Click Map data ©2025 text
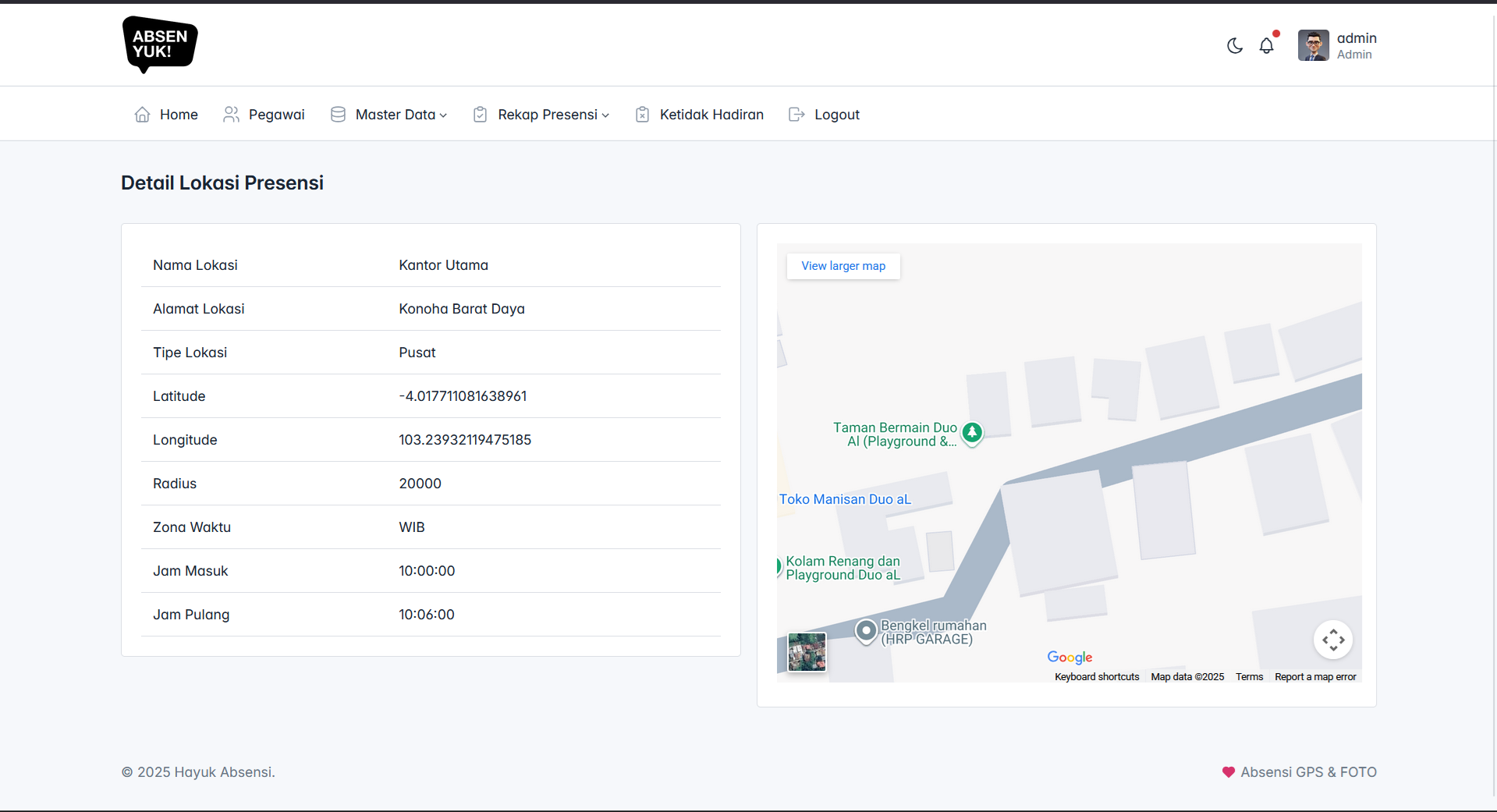 pos(1187,677)
